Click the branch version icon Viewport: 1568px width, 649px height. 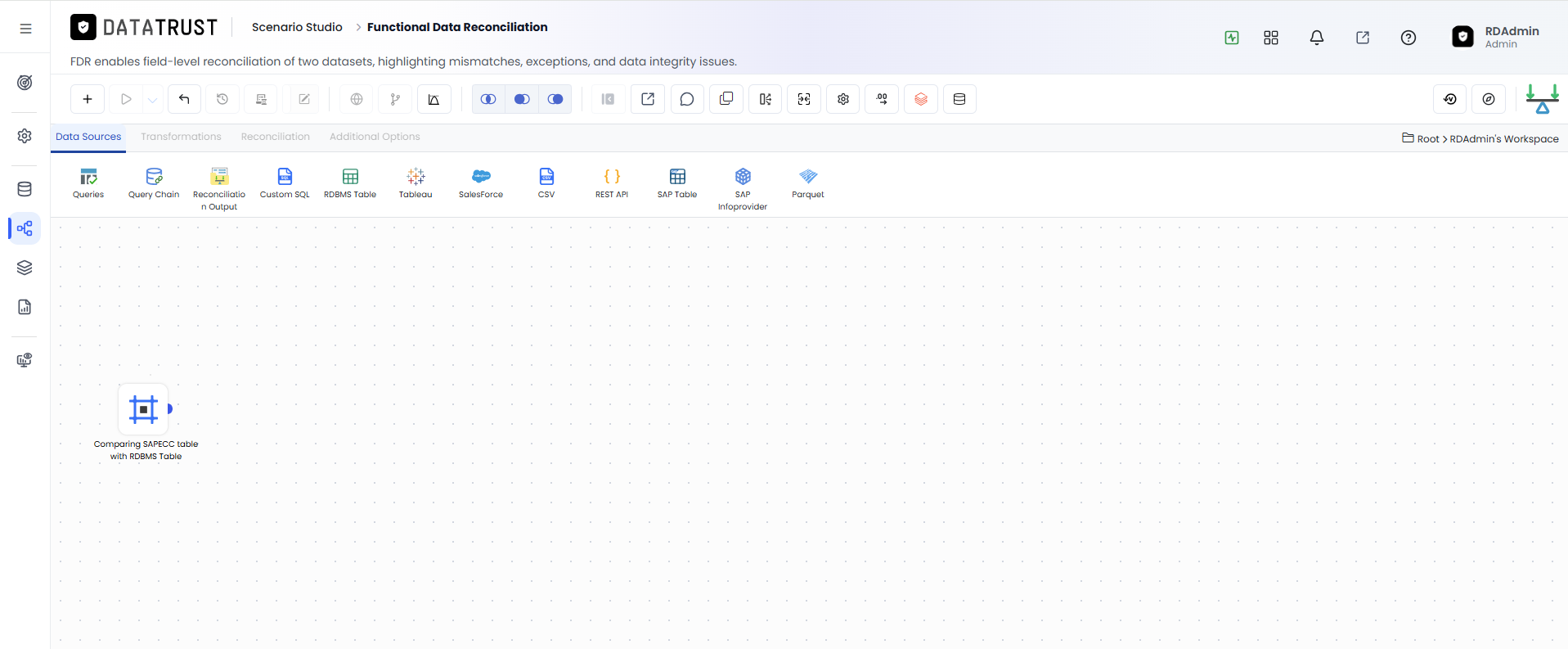[x=395, y=99]
